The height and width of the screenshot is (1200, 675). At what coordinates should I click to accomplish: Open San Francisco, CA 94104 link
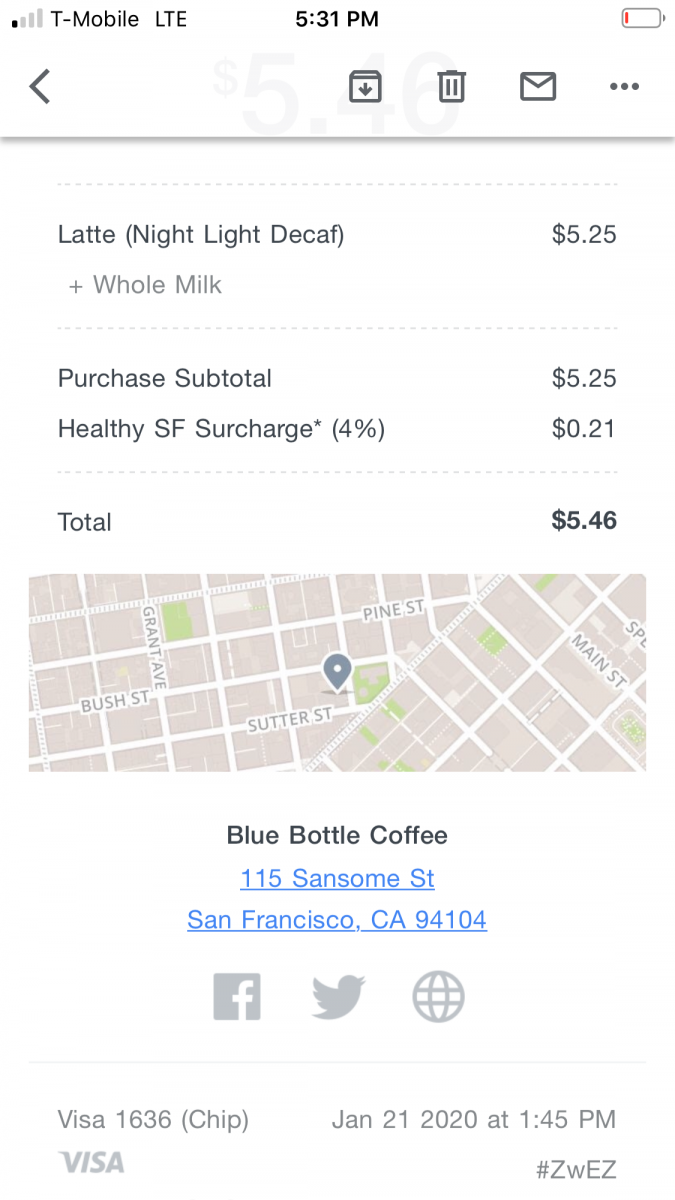tap(337, 920)
